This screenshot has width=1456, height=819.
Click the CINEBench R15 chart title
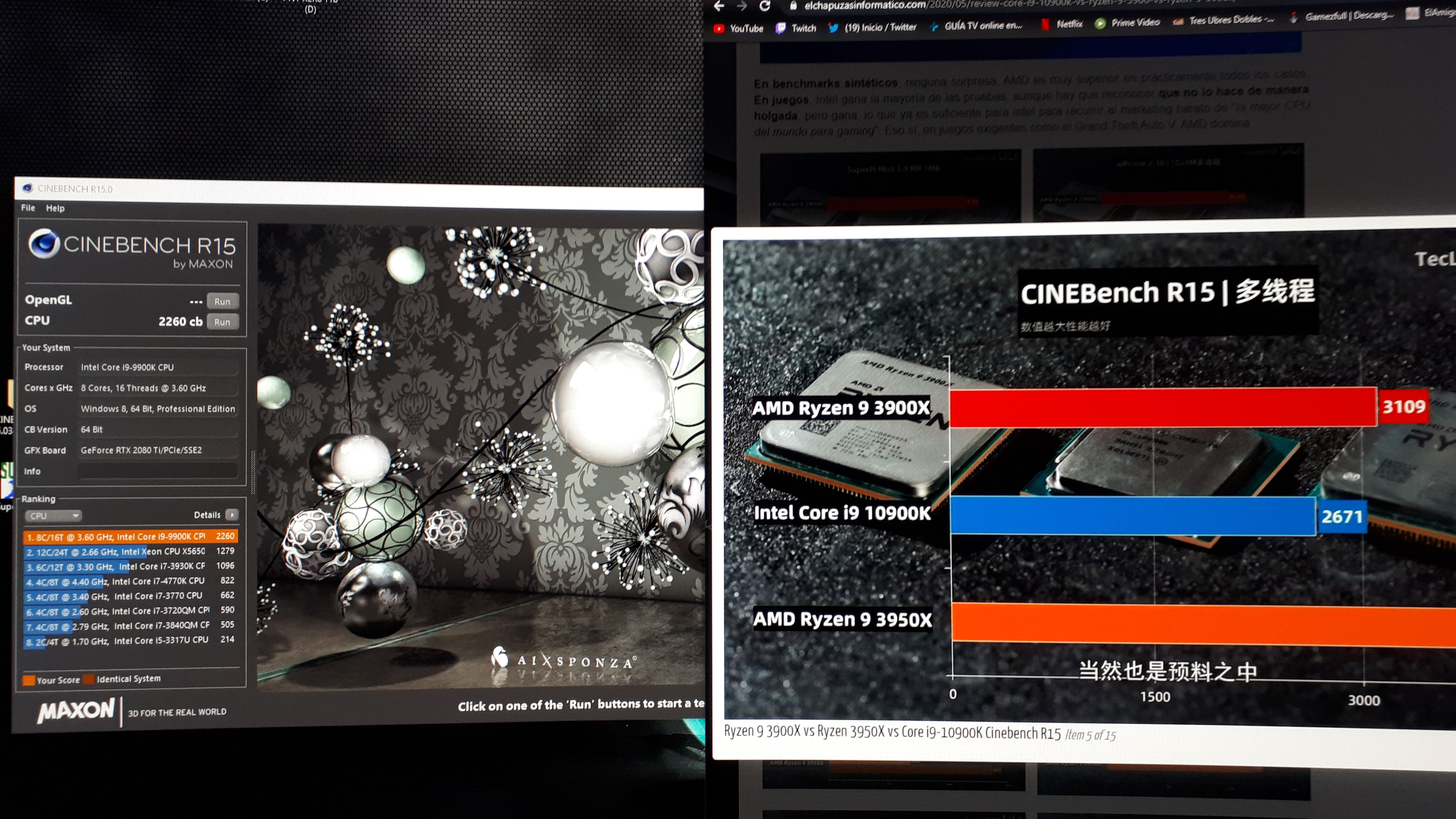pos(1168,292)
